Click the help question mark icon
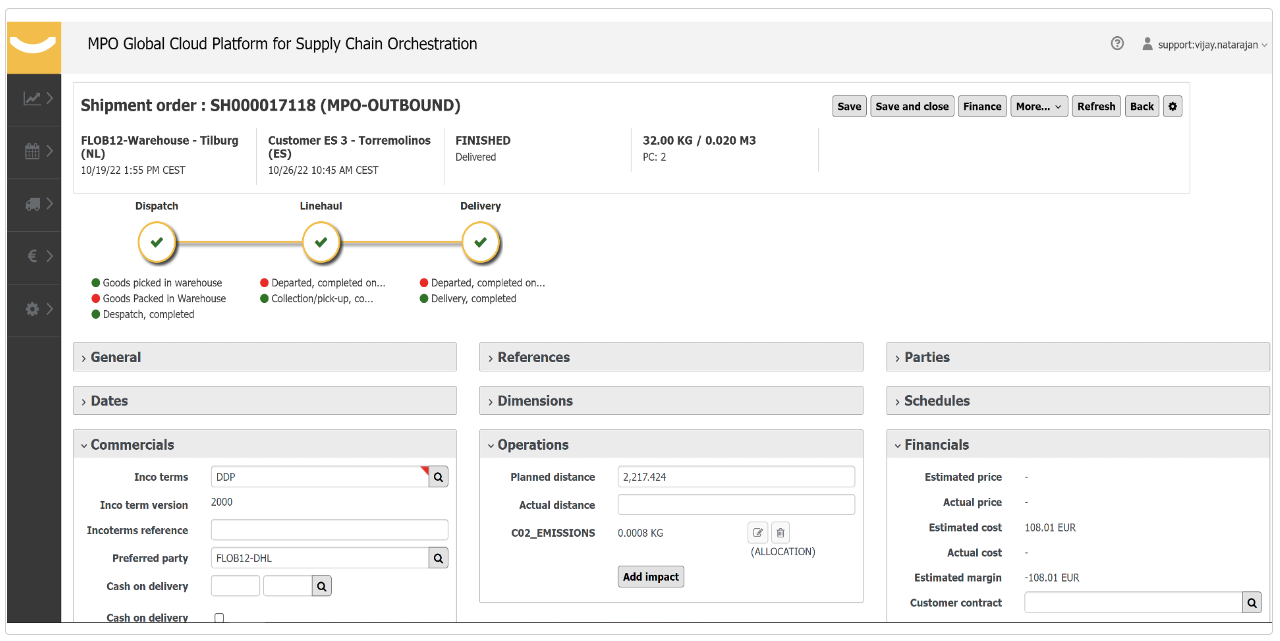This screenshot has height=641, width=1280. [1117, 44]
